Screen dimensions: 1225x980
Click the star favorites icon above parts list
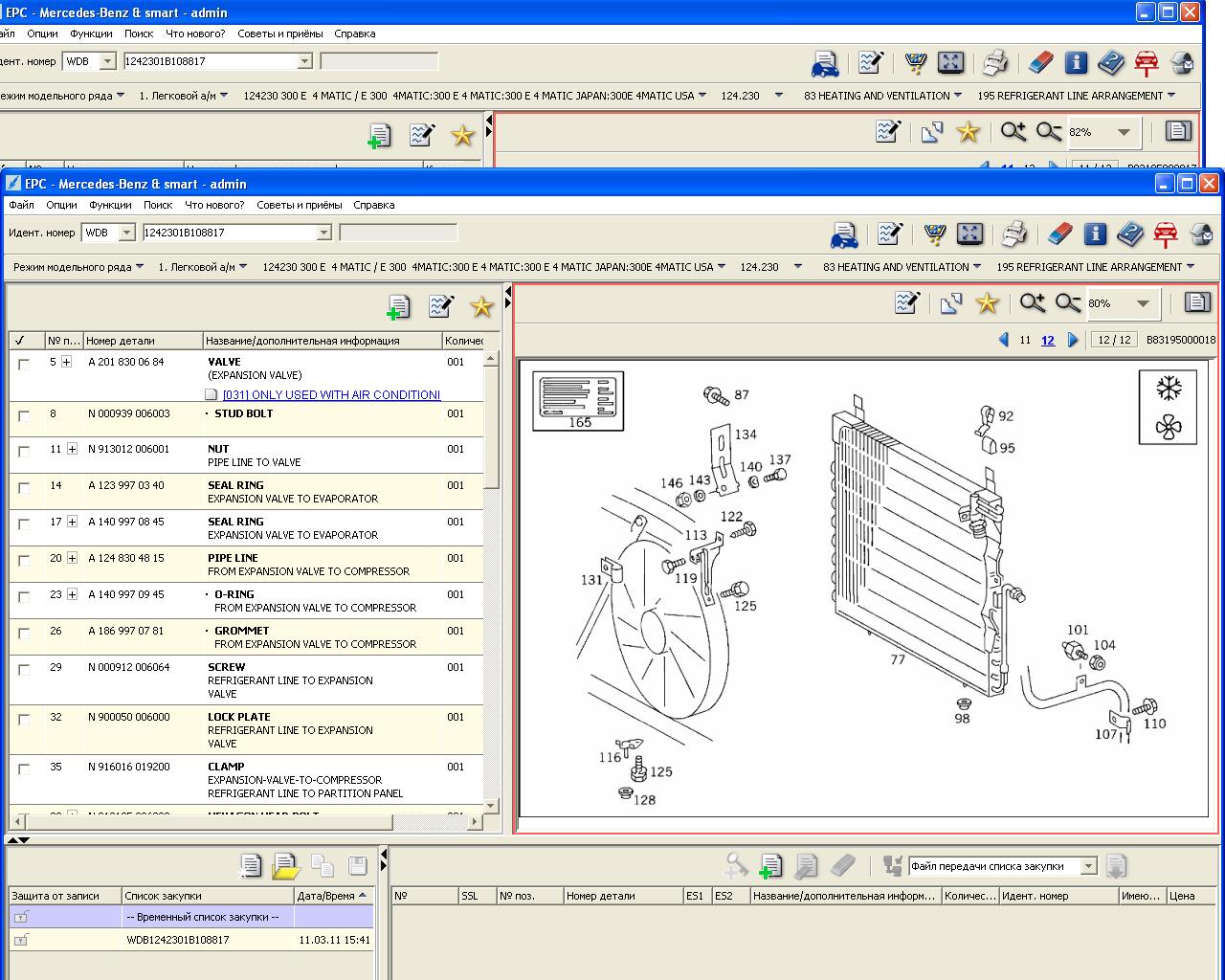pos(481,306)
